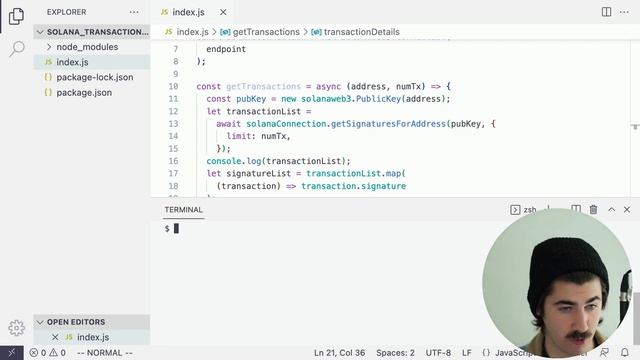This screenshot has height=360, width=640.
Task: Switch to the TERMINAL panel tab
Action: coord(183,210)
